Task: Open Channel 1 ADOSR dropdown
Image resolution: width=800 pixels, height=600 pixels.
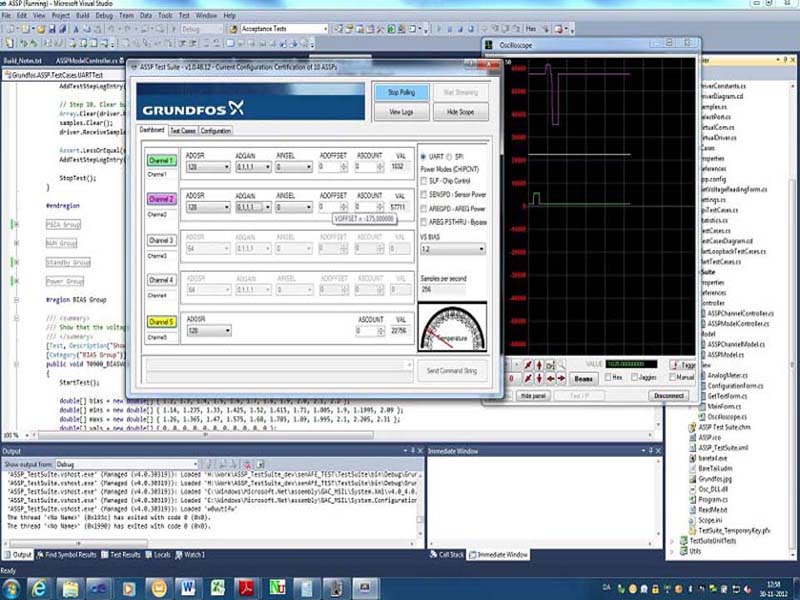Action: click(x=208, y=167)
